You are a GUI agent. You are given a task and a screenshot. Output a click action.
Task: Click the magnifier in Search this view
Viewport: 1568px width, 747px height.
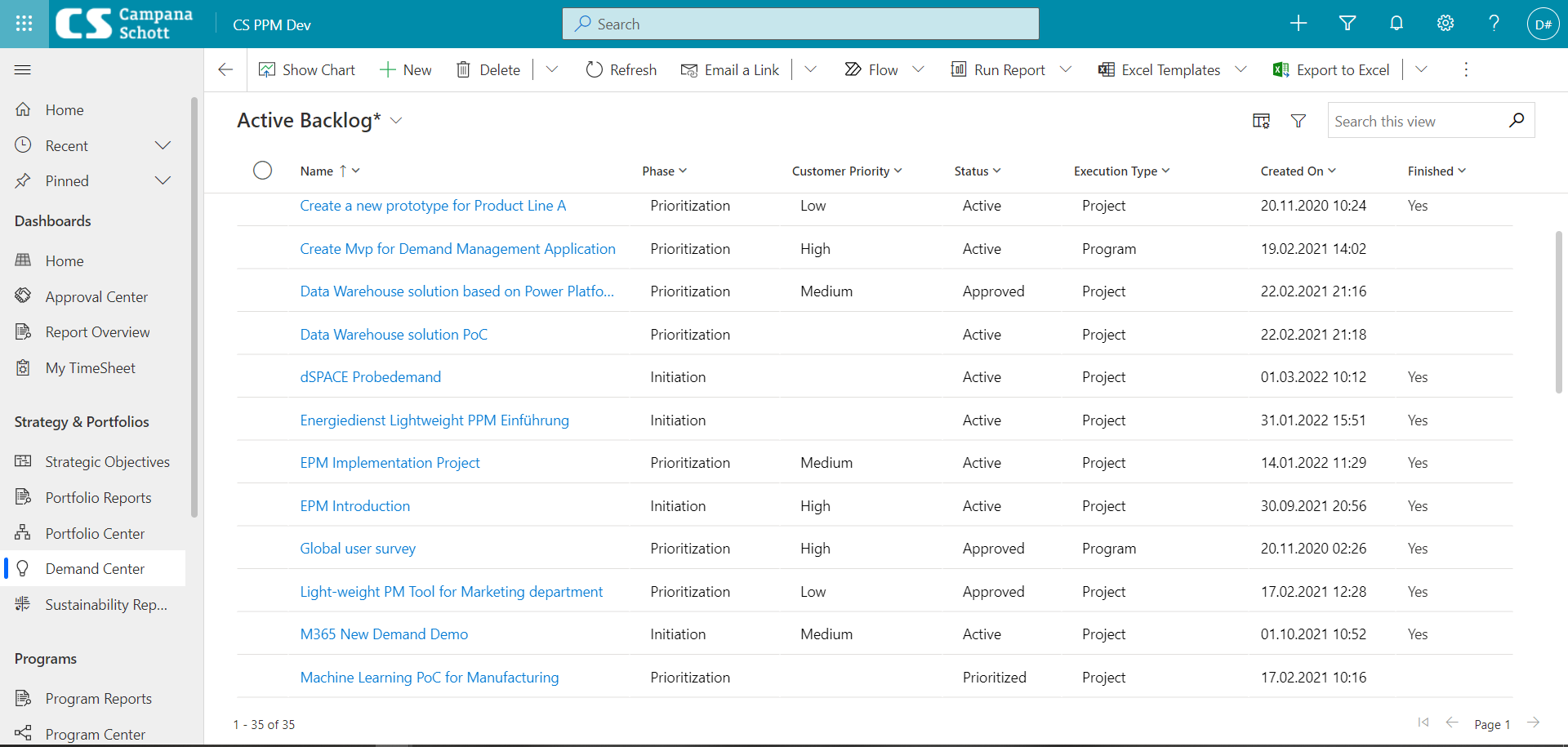1517,121
